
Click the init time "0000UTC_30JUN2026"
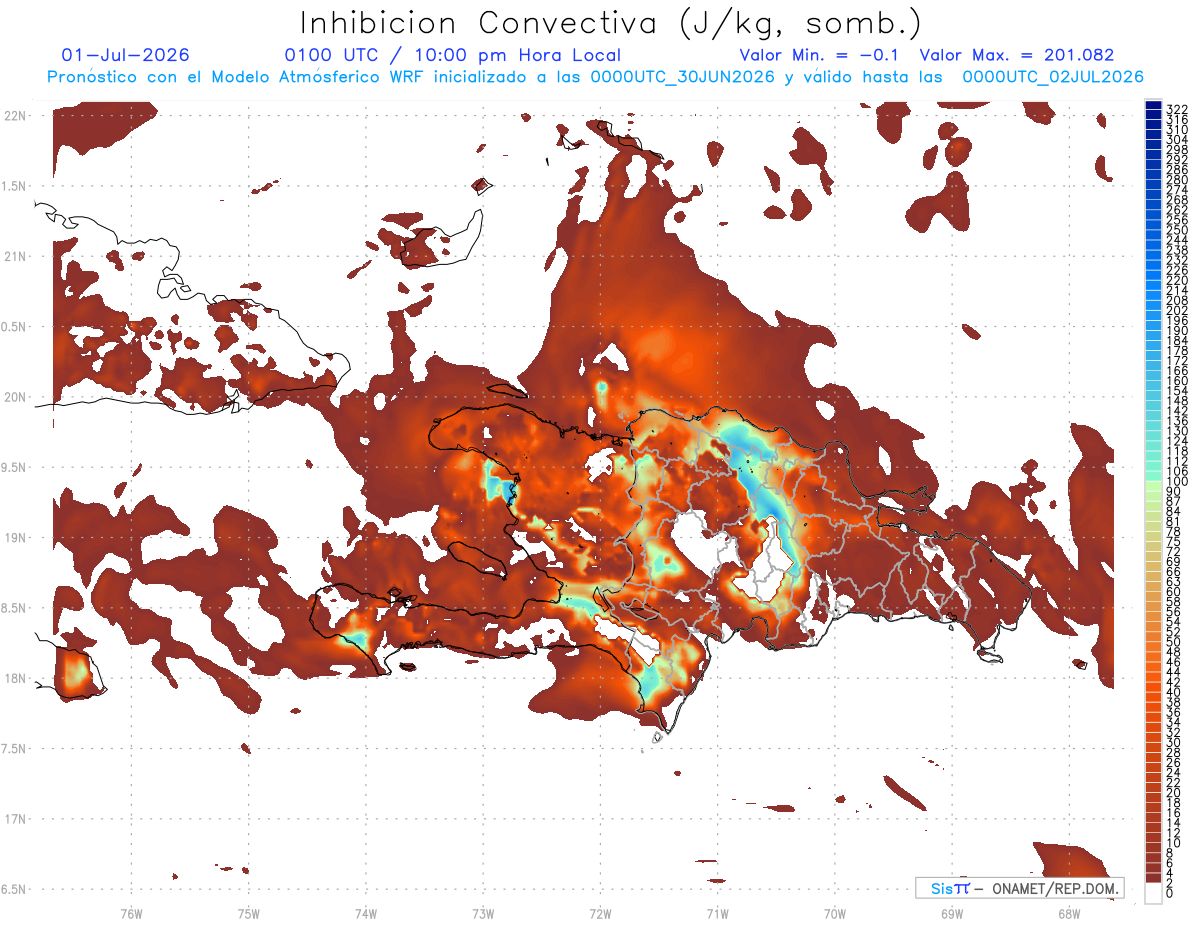coord(682,77)
